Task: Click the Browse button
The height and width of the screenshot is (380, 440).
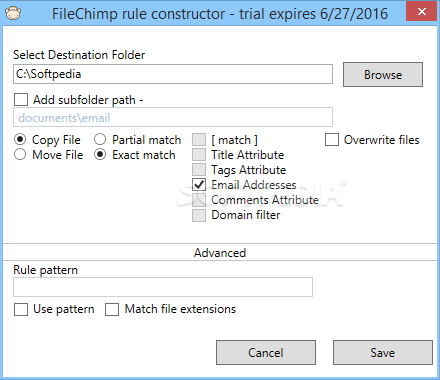Action: [x=383, y=74]
